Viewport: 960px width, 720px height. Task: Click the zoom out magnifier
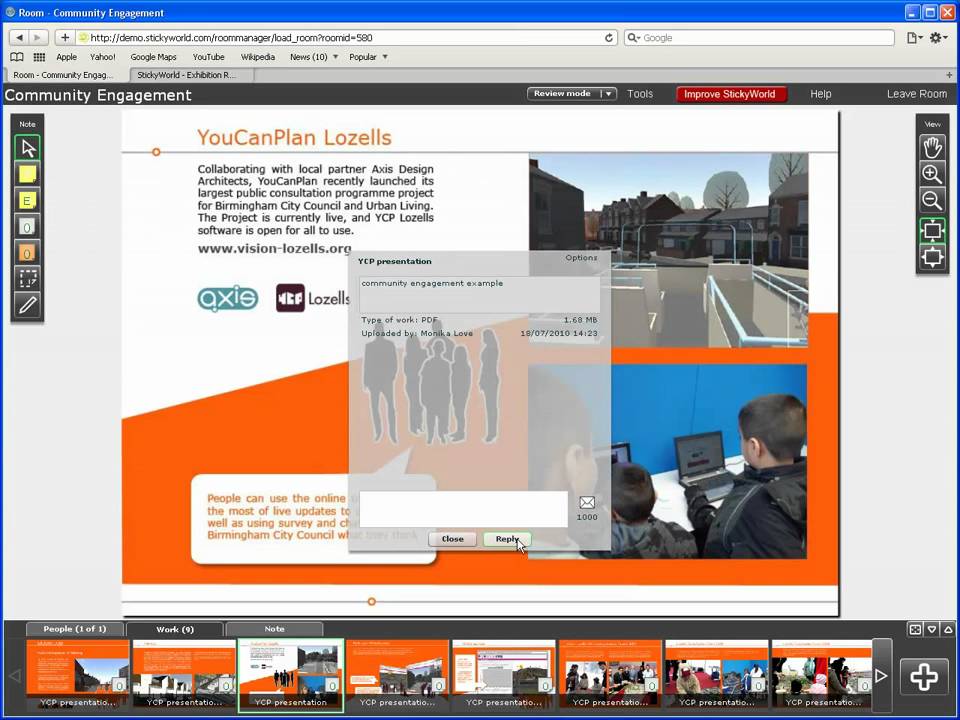[x=932, y=201]
